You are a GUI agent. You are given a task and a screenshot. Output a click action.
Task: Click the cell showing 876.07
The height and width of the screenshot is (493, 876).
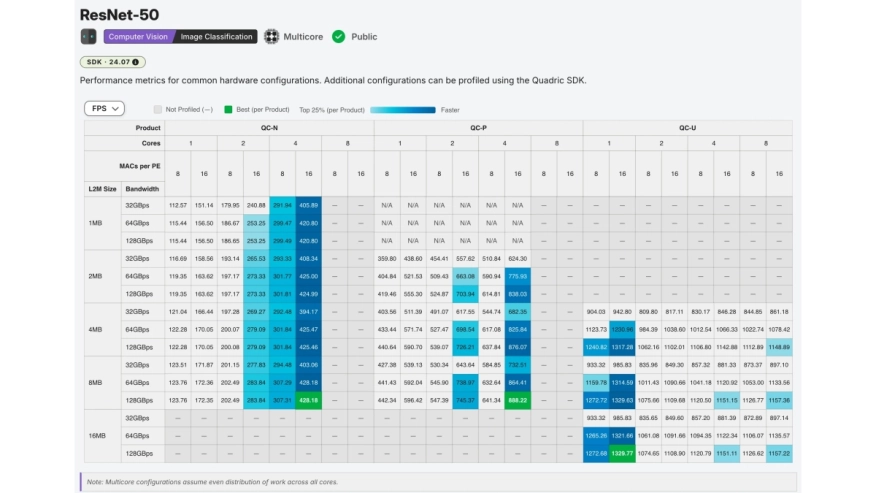(x=517, y=347)
